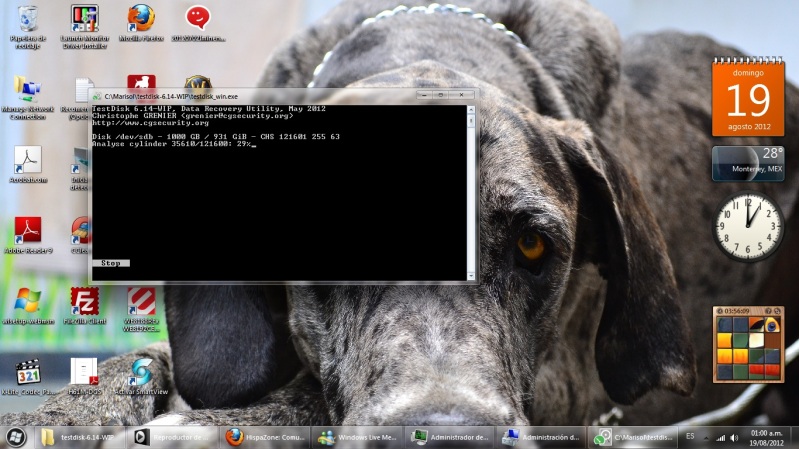Open the Mozilla Firefox desktop shortcut

tap(141, 19)
